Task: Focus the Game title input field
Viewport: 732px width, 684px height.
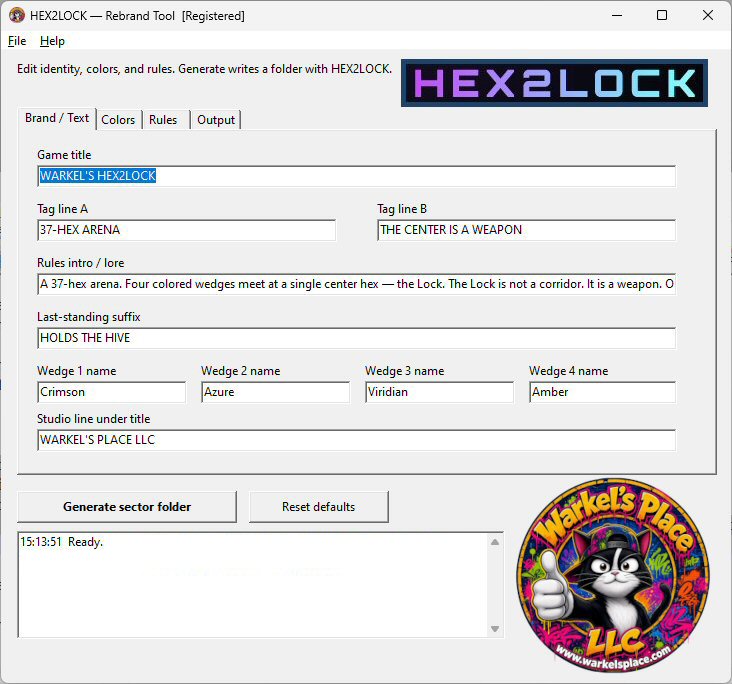Action: pos(356,176)
